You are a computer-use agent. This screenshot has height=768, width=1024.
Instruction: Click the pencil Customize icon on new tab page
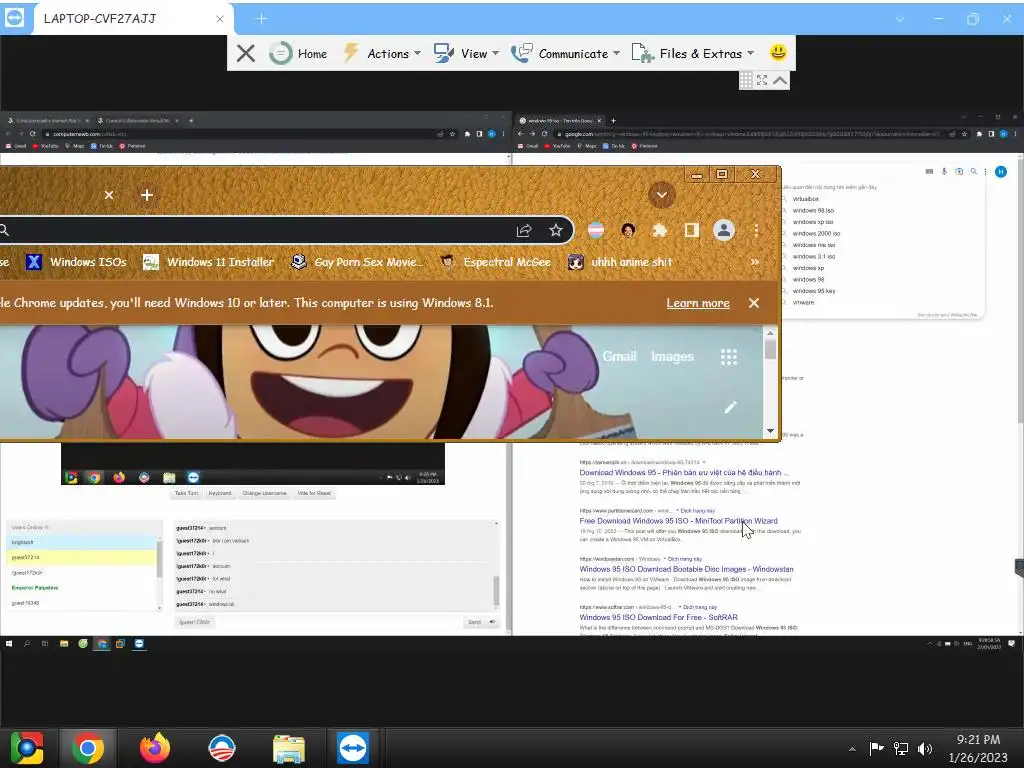click(730, 407)
